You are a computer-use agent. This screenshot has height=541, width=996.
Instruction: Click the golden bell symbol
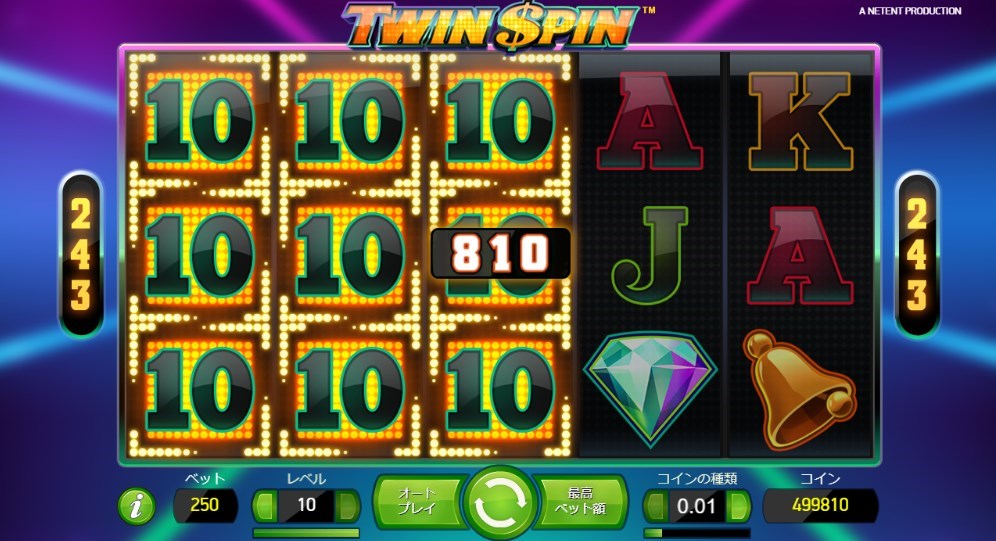pos(799,389)
